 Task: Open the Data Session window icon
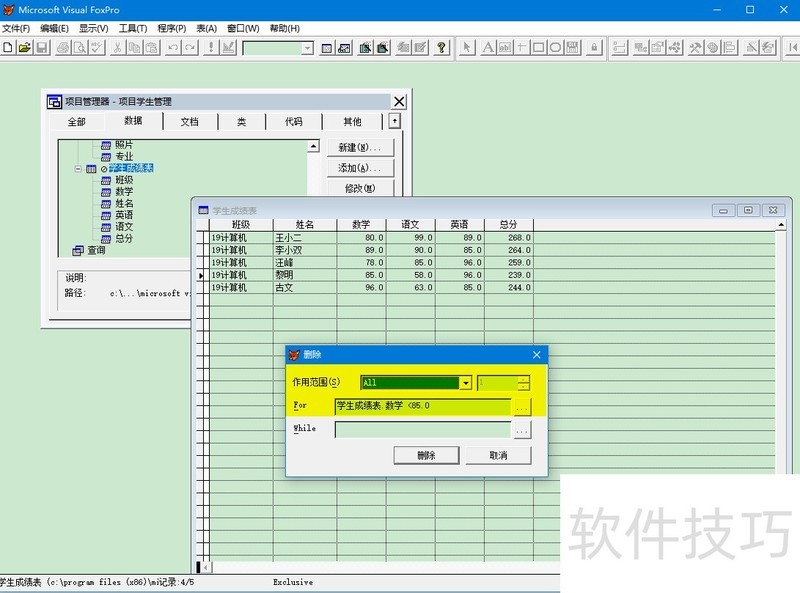344,48
